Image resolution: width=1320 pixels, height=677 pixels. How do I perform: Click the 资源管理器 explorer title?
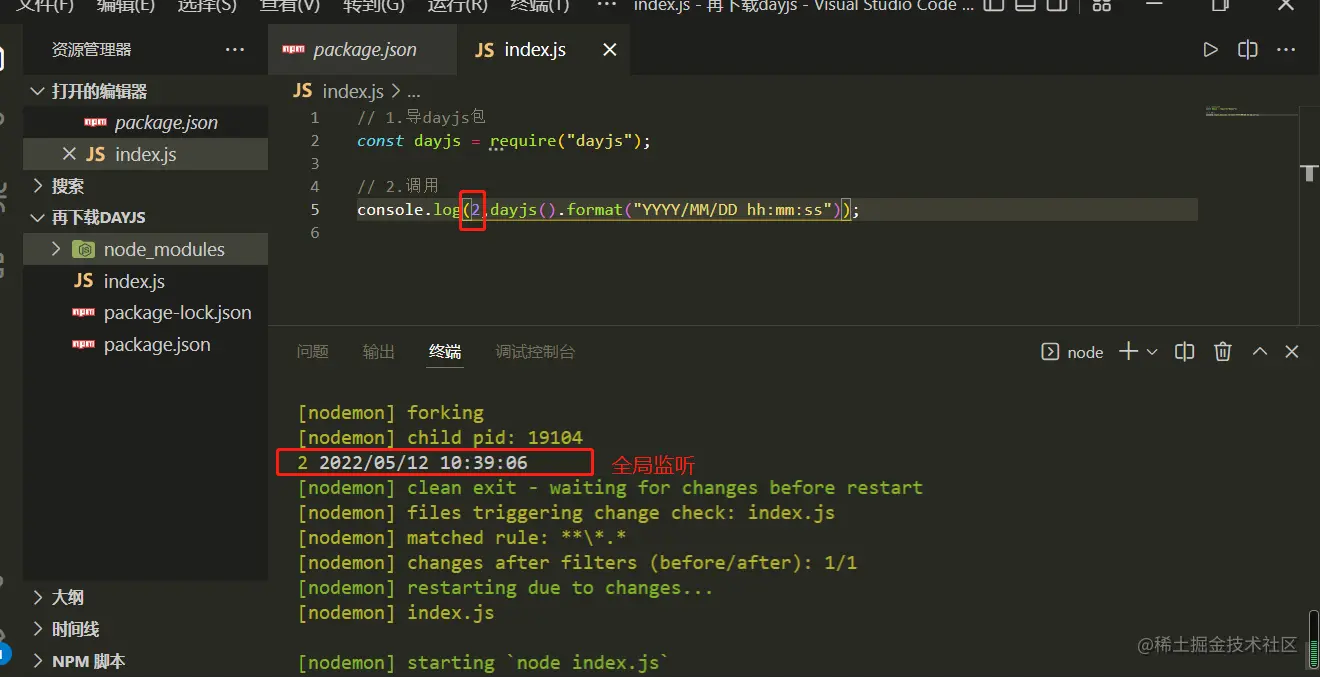pos(91,49)
